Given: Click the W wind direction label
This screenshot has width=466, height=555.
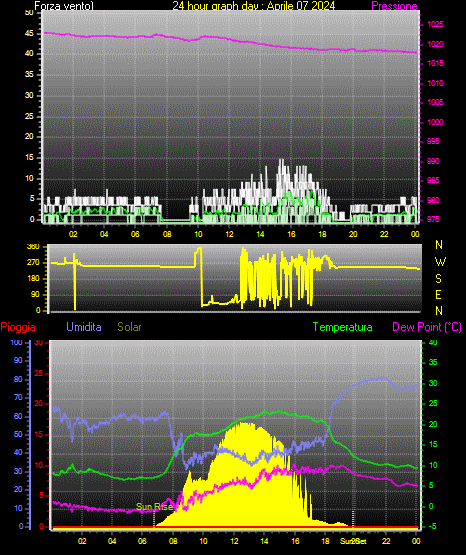Looking at the screenshot, I should tap(440, 262).
